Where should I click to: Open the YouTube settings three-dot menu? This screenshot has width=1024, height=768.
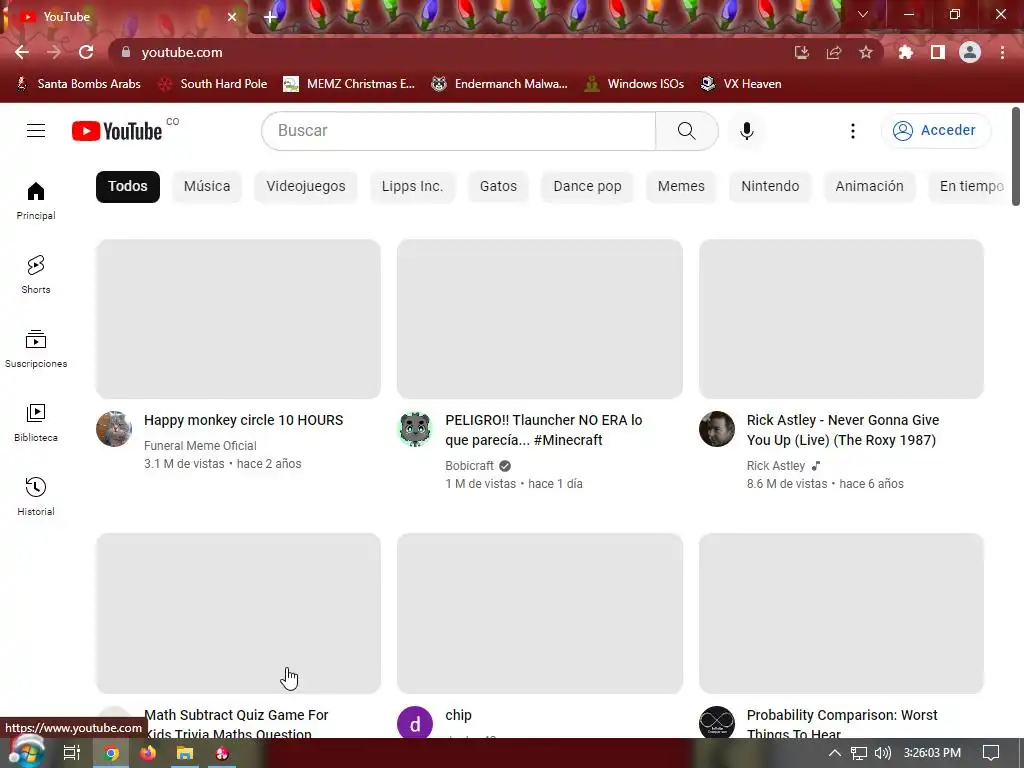(x=852, y=131)
